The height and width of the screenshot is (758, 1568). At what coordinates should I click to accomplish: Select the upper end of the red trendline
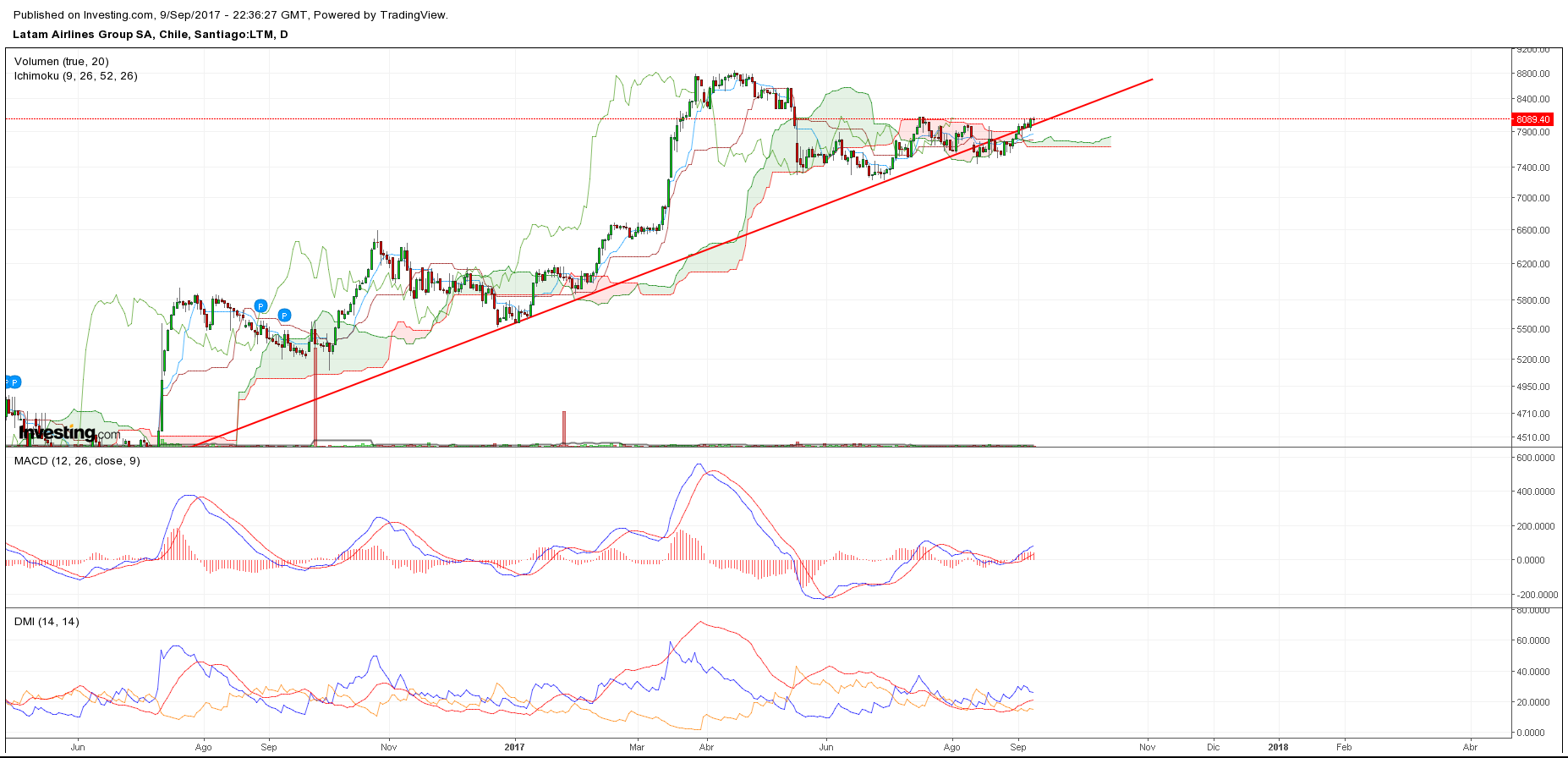coord(1151,80)
